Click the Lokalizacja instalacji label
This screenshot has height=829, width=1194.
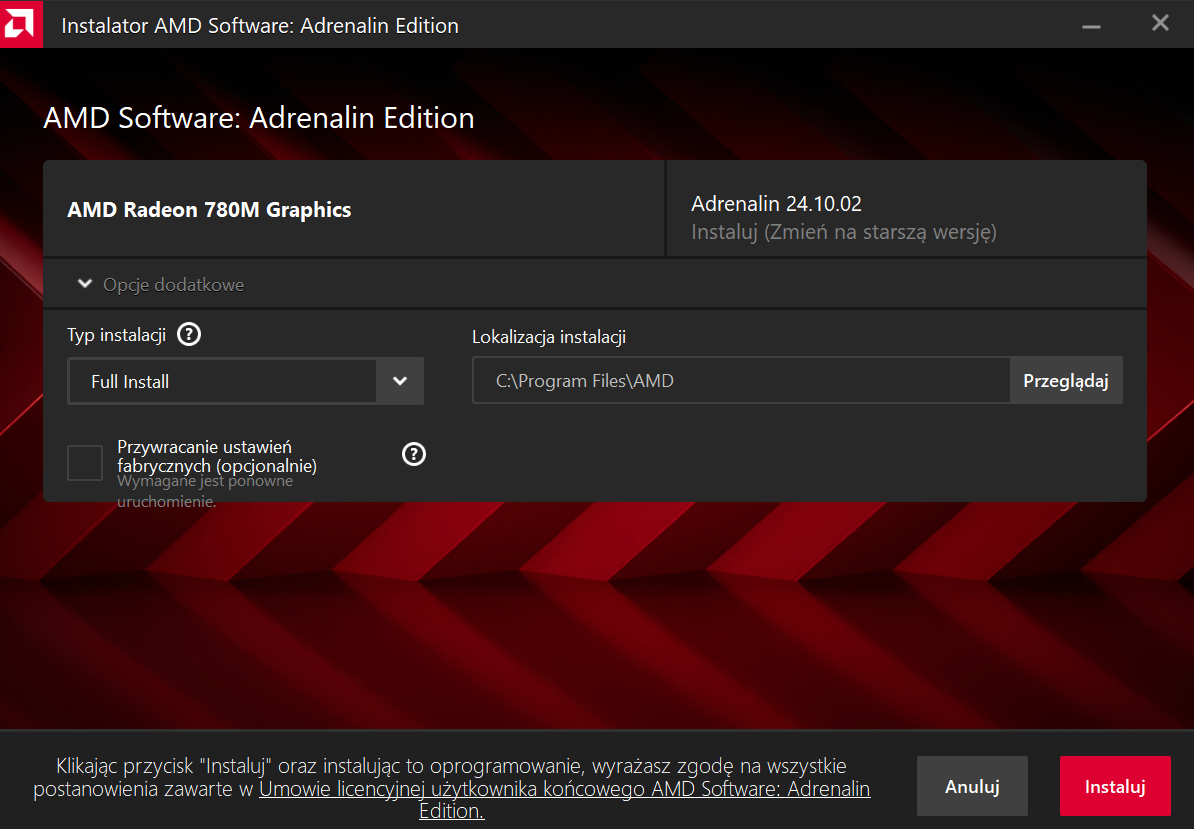(549, 337)
